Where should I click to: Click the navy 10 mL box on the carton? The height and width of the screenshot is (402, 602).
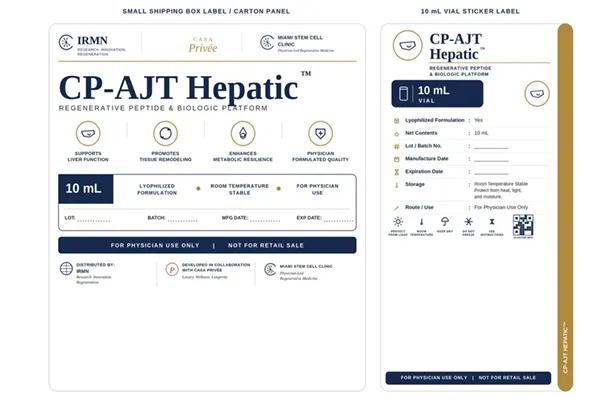(86, 189)
